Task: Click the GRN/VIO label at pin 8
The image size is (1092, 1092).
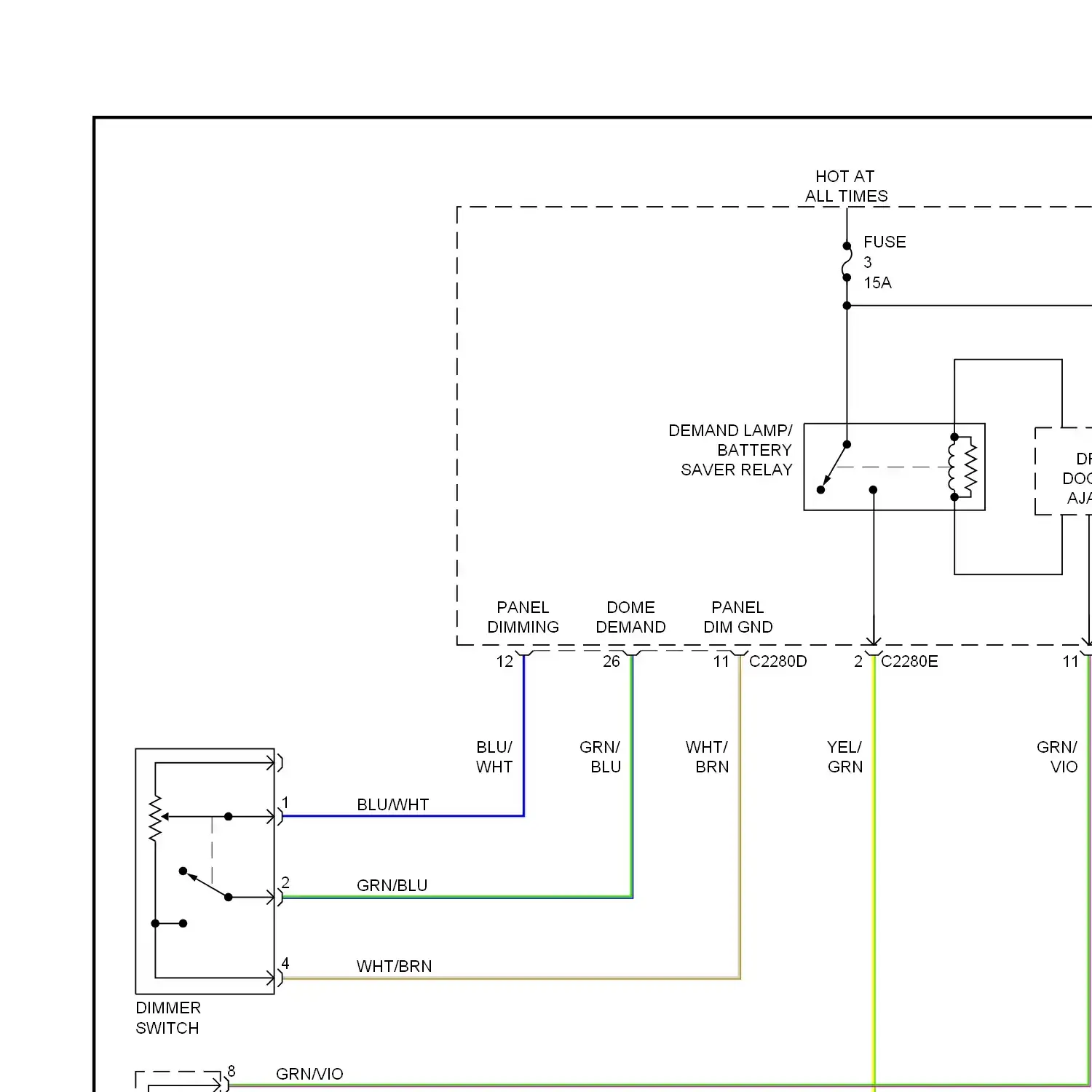Action: coord(309,1074)
